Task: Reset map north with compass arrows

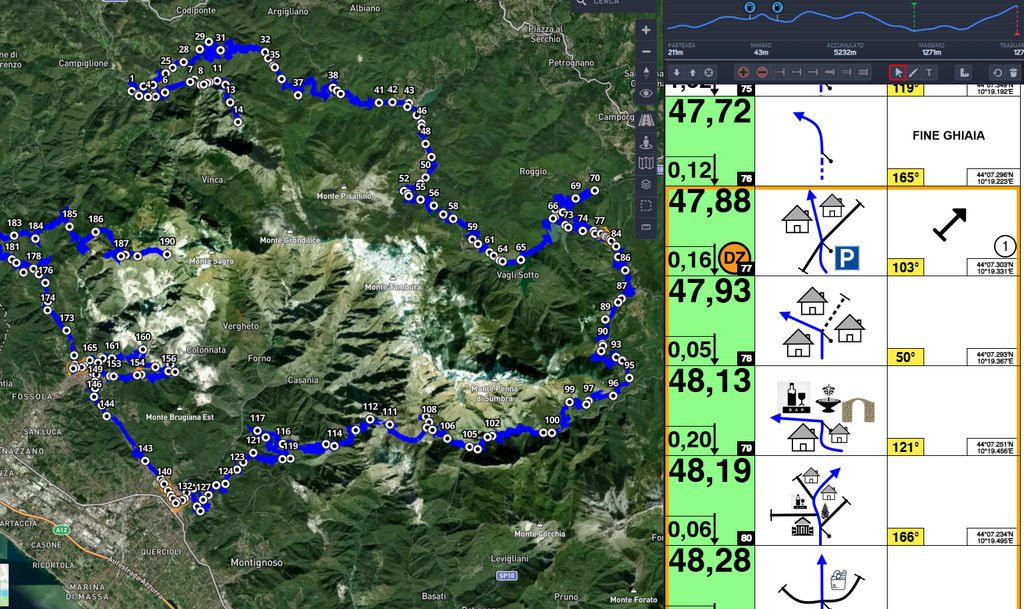Action: (x=646, y=72)
